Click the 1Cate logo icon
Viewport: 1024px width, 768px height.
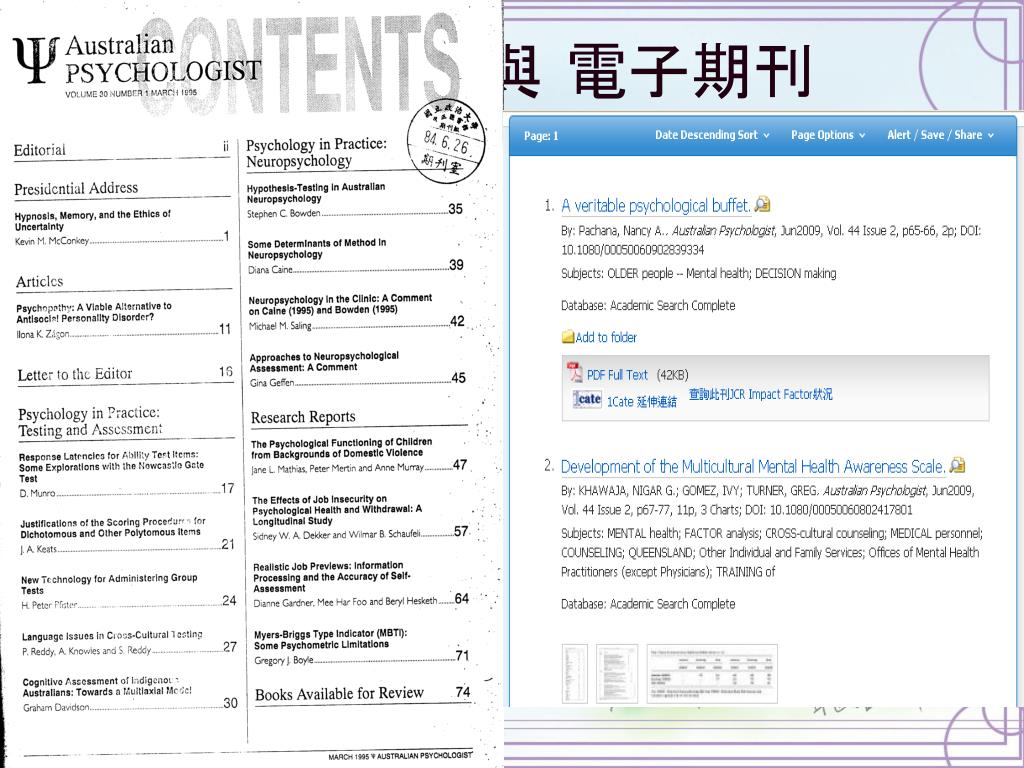(x=586, y=399)
